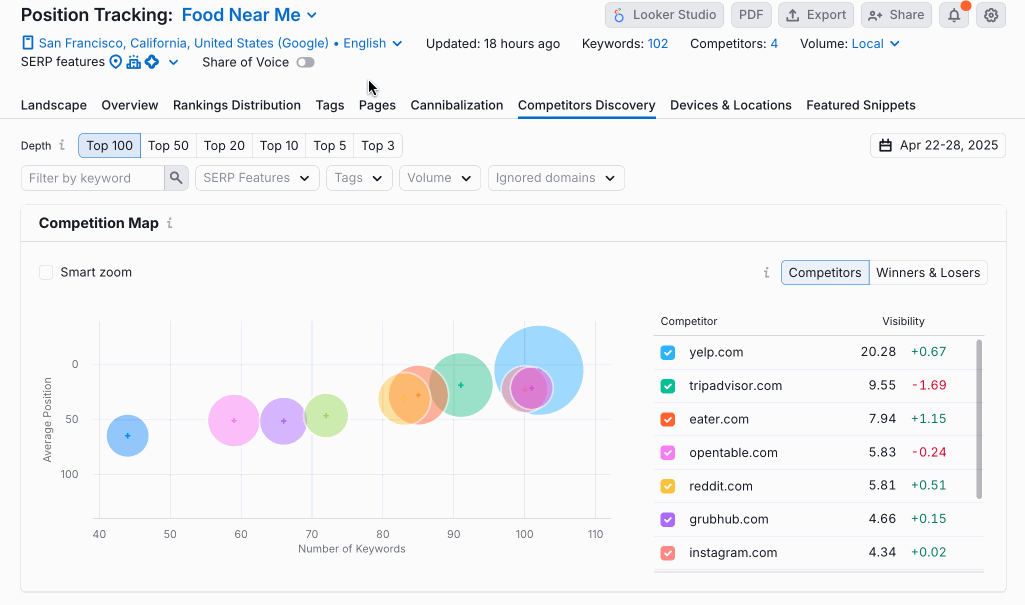Open the SERP Features dropdown
Image resolution: width=1025 pixels, height=605 pixels.
tap(254, 178)
